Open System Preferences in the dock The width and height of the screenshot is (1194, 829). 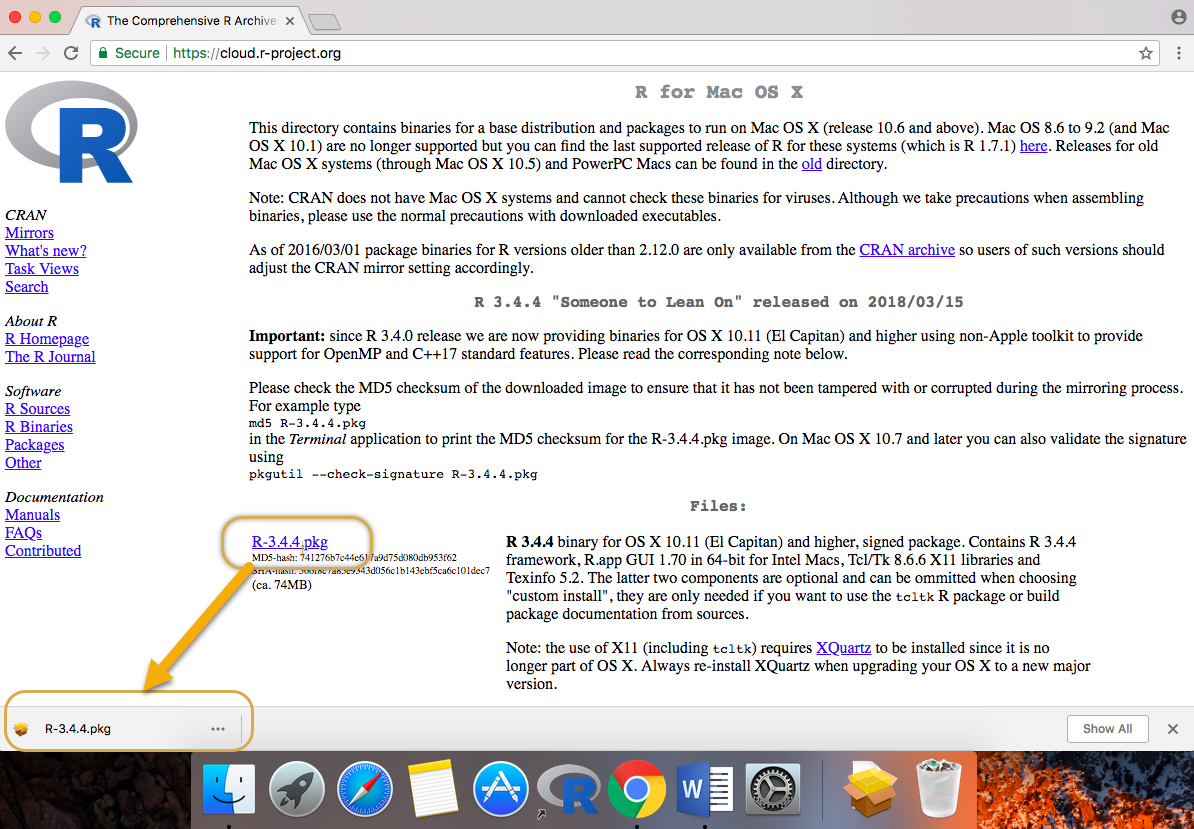point(772,788)
